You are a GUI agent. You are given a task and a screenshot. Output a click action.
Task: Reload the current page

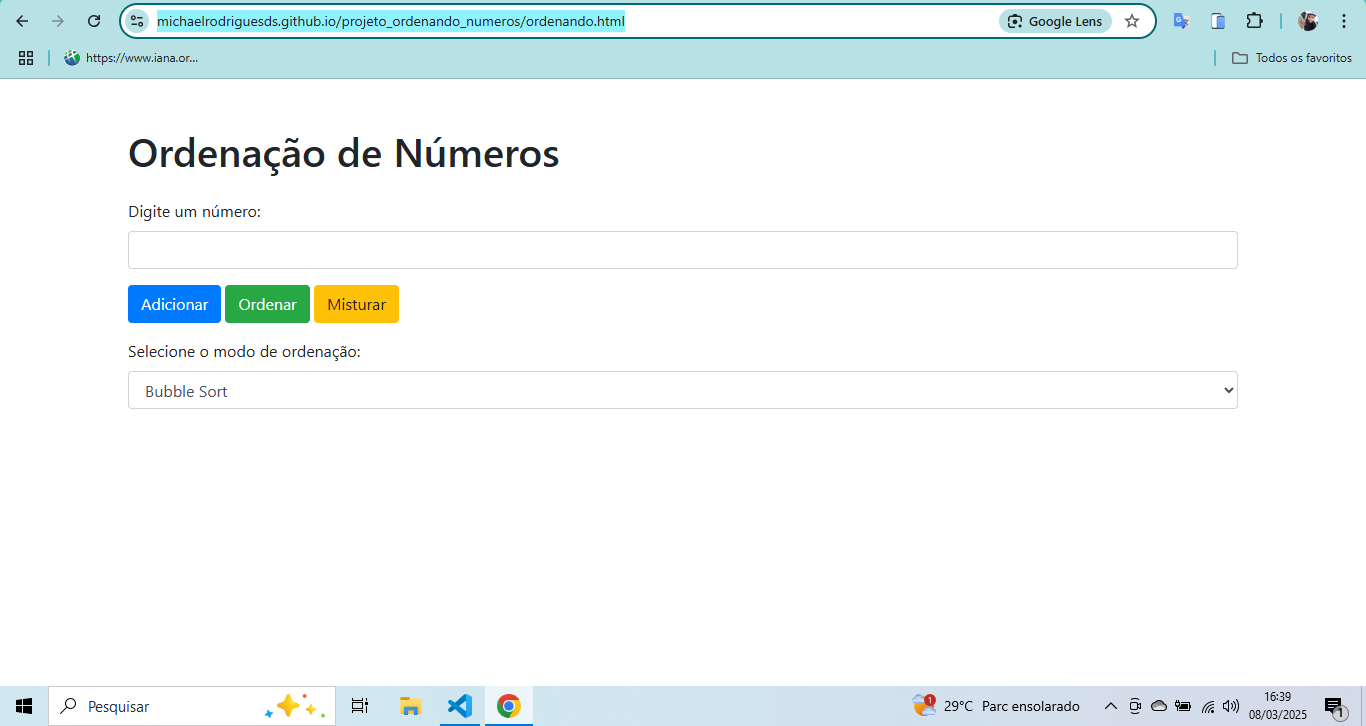pyautogui.click(x=94, y=21)
